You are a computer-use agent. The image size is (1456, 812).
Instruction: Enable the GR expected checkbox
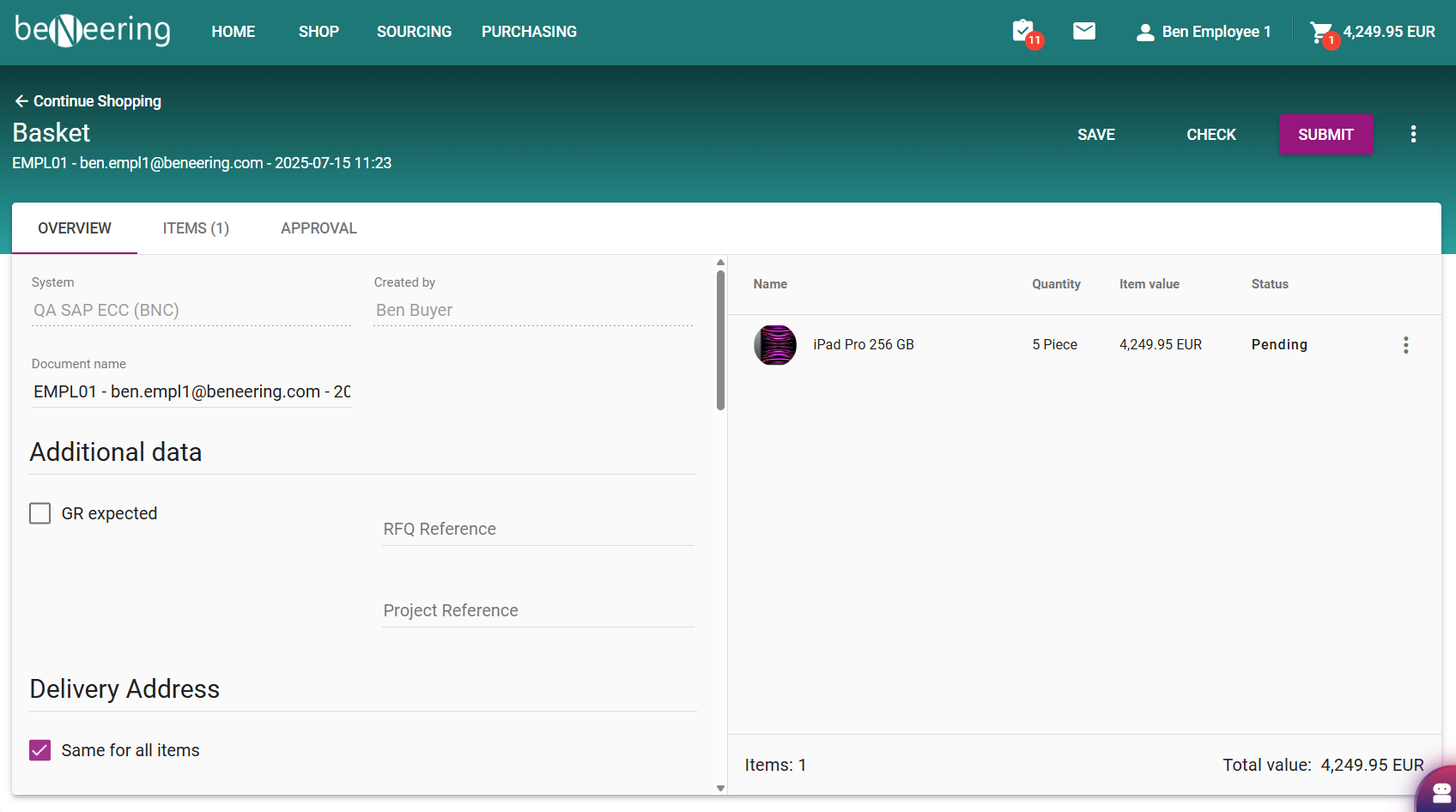[40, 513]
